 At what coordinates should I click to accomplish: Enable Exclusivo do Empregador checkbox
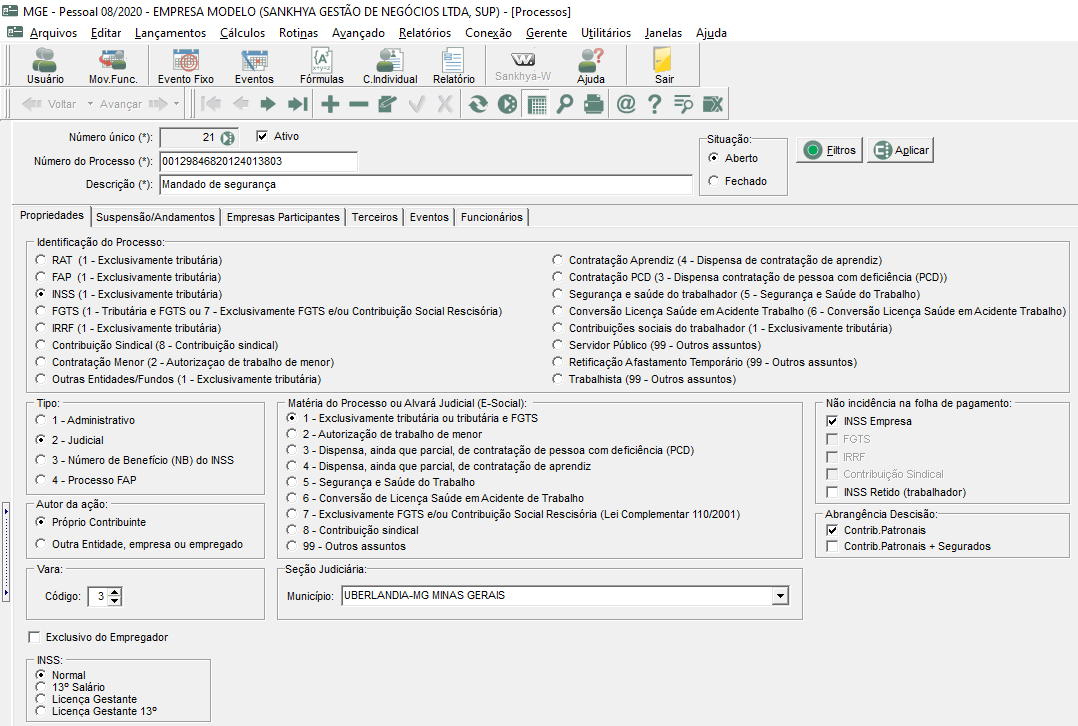click(x=34, y=637)
